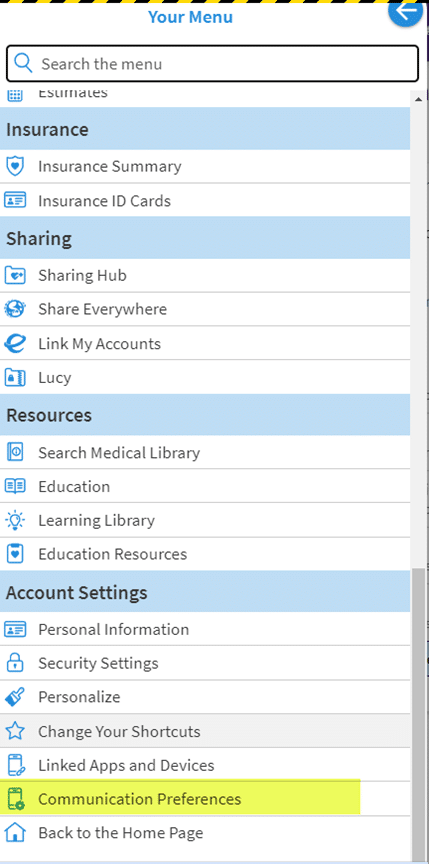
Task: Select Education Resources entry
Action: pos(205,554)
